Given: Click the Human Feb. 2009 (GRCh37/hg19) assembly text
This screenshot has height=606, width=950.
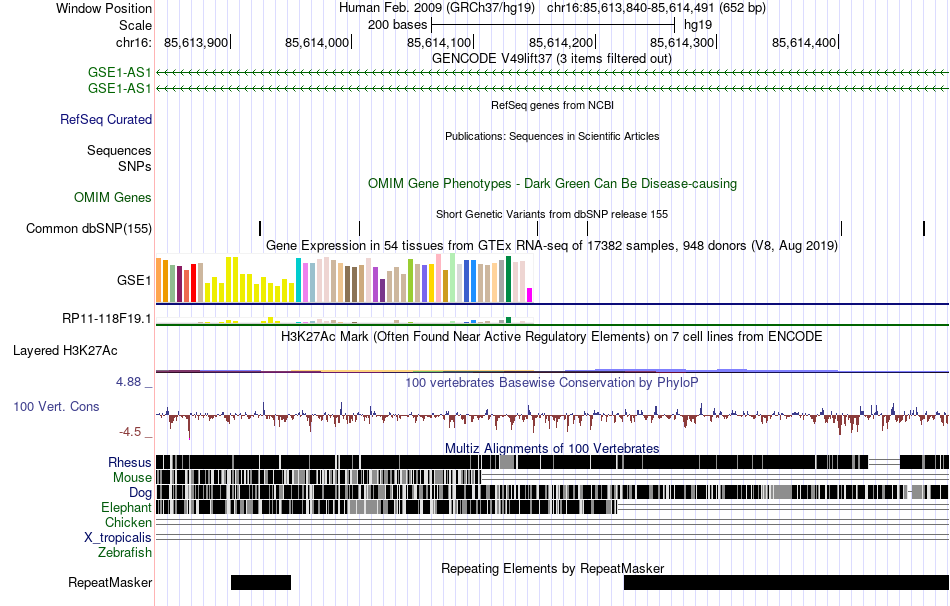Looking at the screenshot, I should (x=437, y=8).
